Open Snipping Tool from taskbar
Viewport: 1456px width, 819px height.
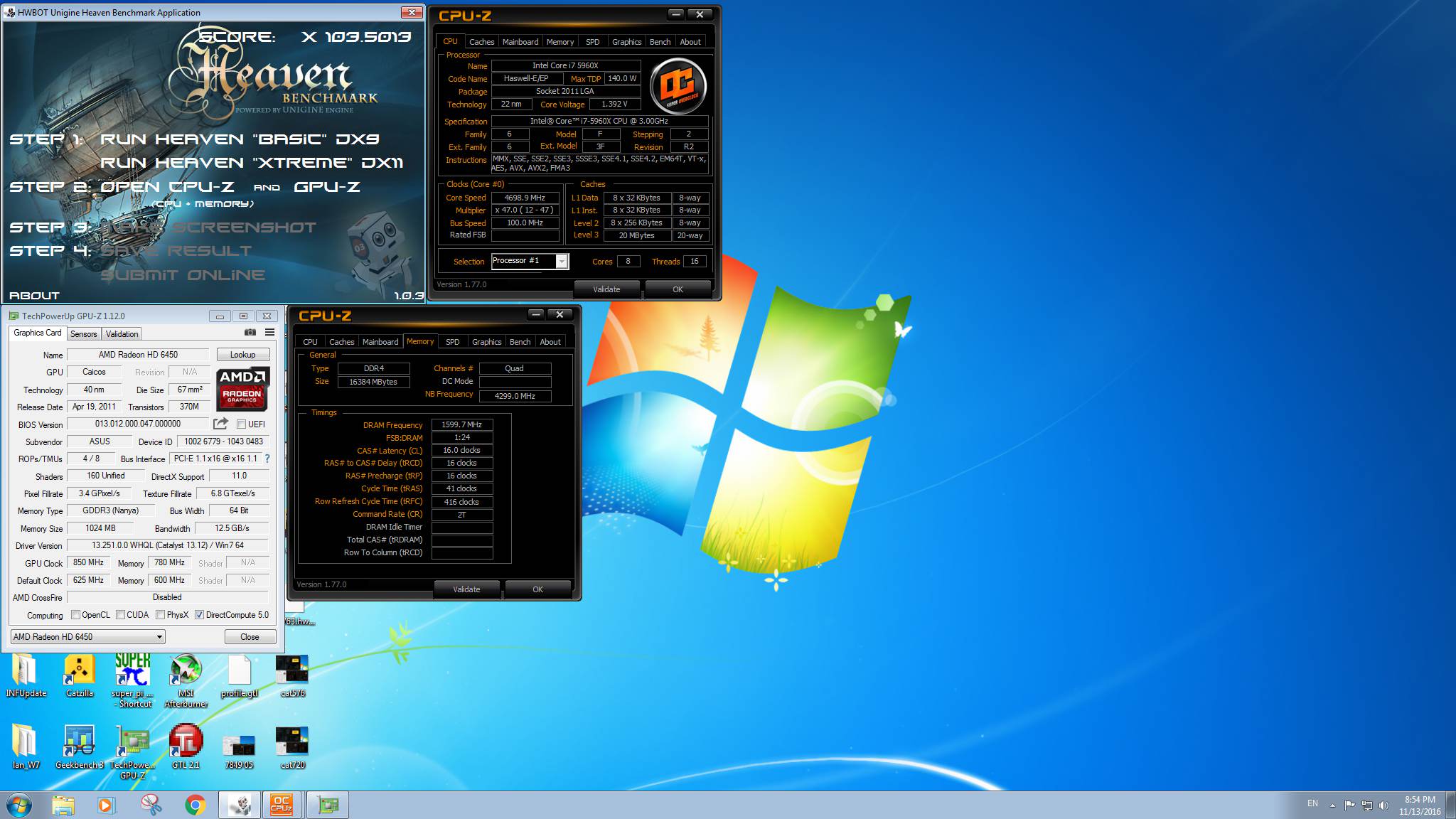click(151, 805)
